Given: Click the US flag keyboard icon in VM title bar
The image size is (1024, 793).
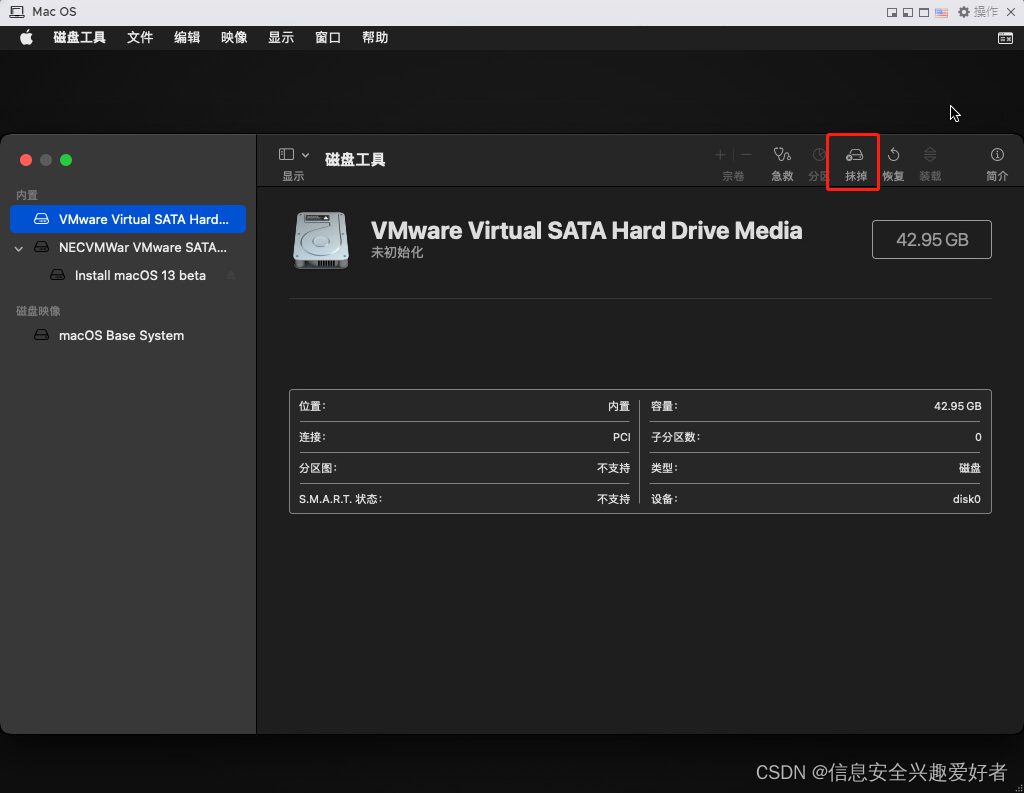Looking at the screenshot, I should coord(941,12).
